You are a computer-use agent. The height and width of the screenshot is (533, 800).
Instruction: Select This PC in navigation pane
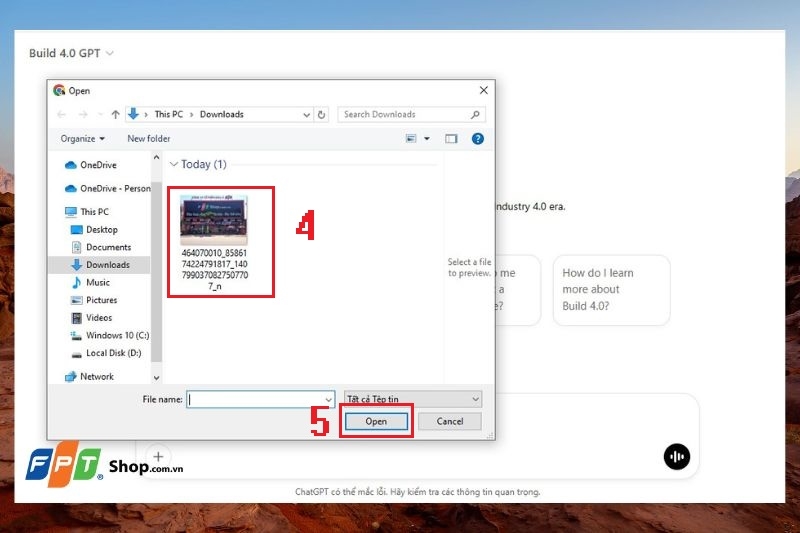[x=87, y=212]
